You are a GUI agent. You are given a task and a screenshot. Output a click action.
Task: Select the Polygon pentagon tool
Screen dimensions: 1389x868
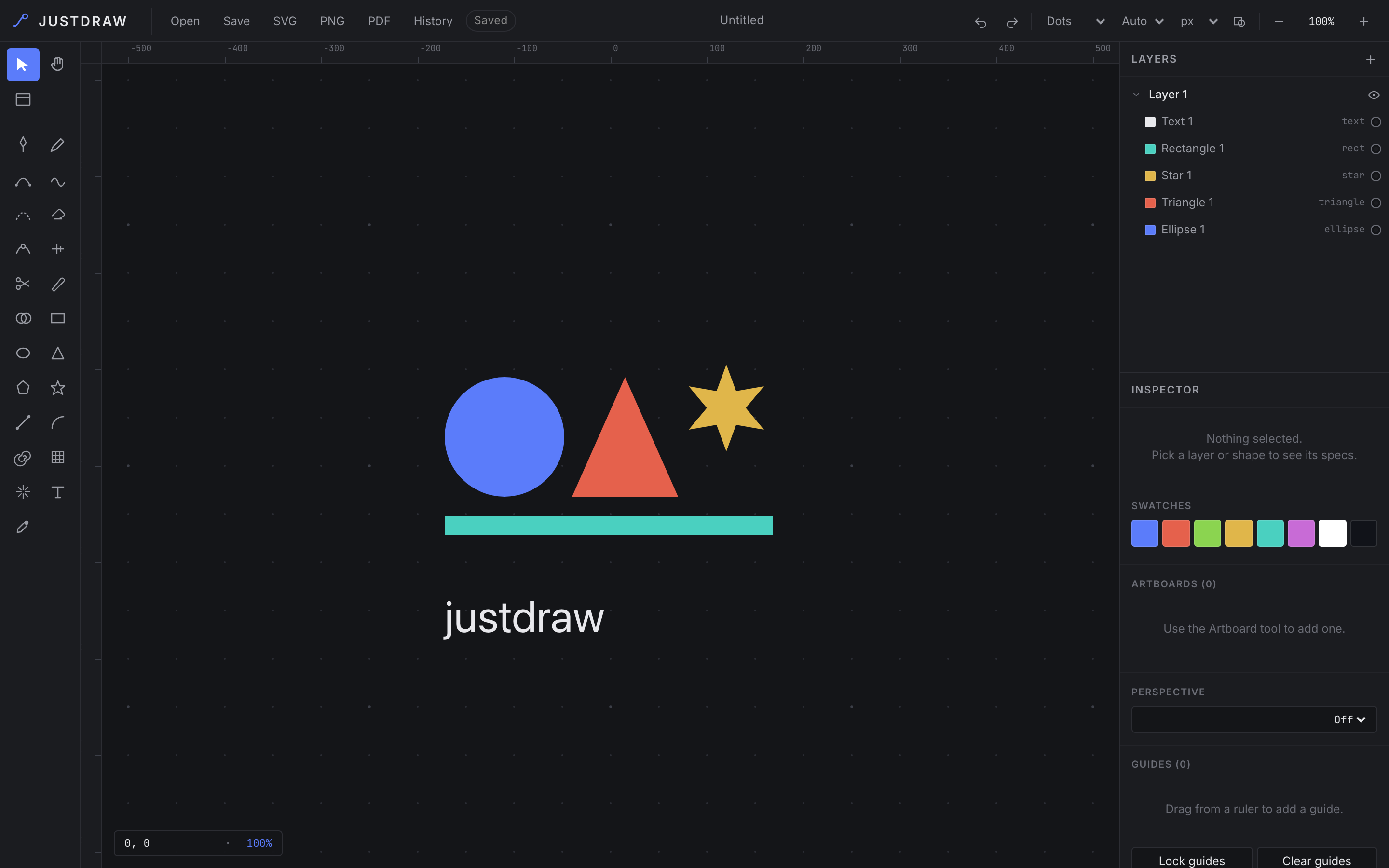pos(23,388)
